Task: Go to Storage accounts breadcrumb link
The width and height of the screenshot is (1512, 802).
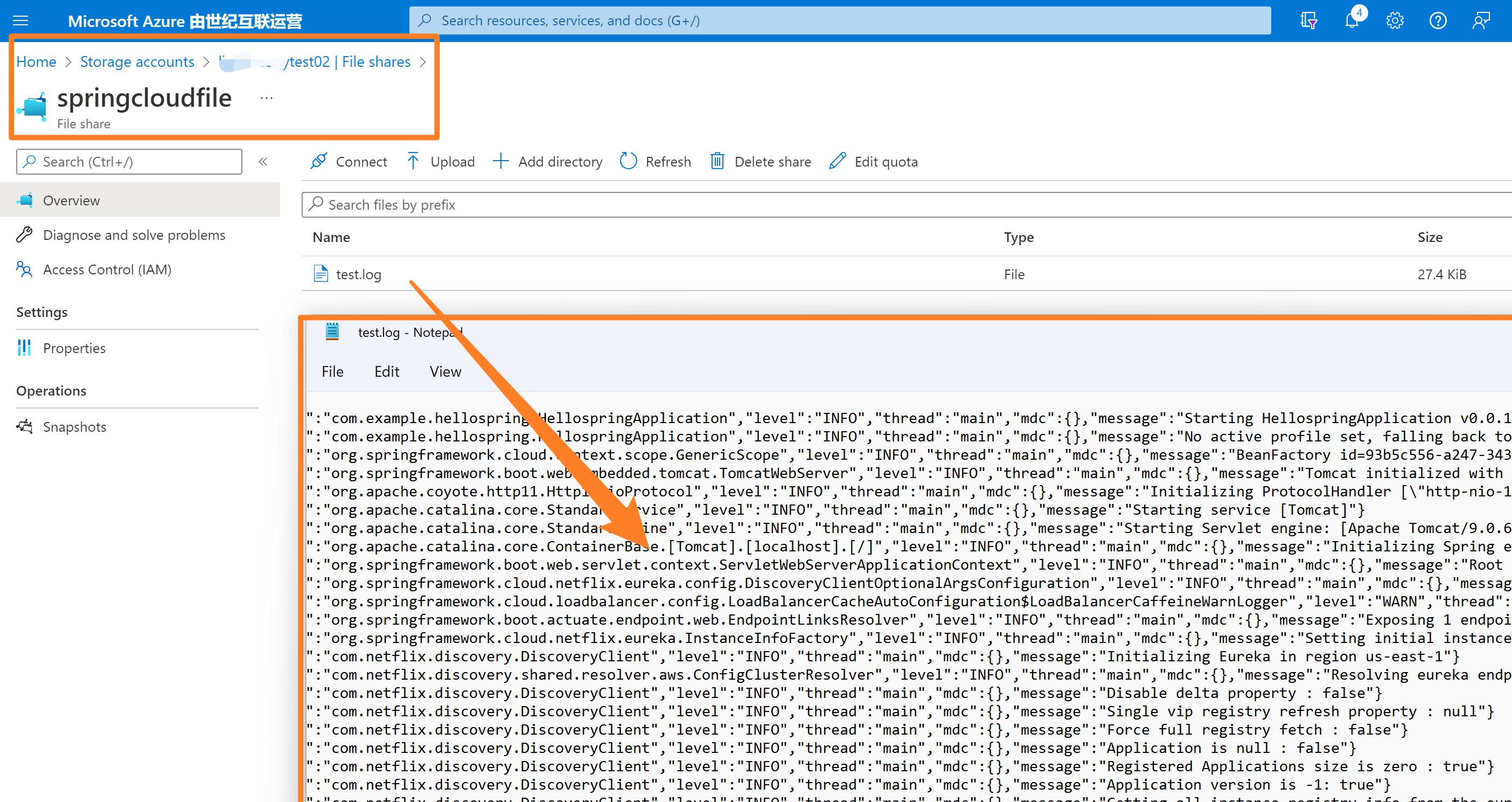Action: pos(137,62)
